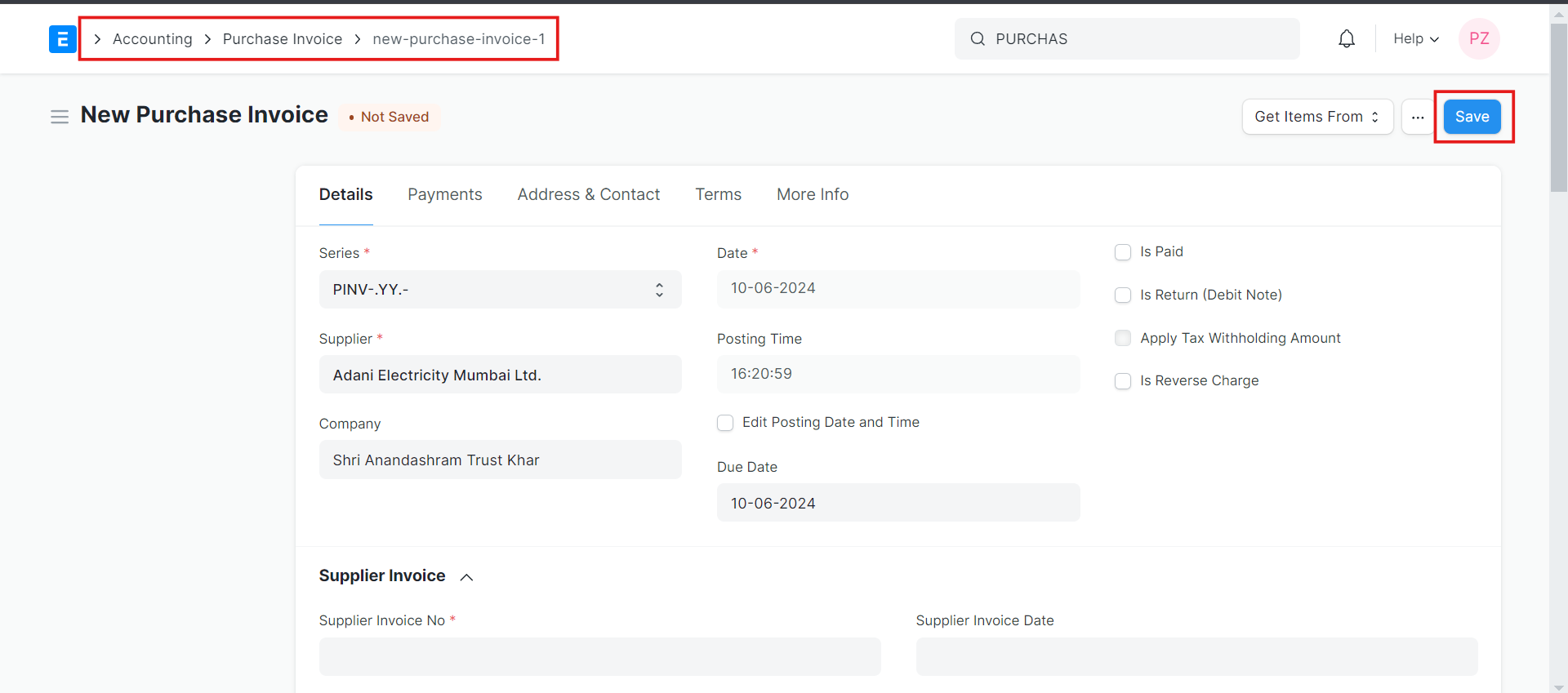Toggle the sidebar hamburger menu icon
Image resolution: width=1568 pixels, height=693 pixels.
coord(60,117)
